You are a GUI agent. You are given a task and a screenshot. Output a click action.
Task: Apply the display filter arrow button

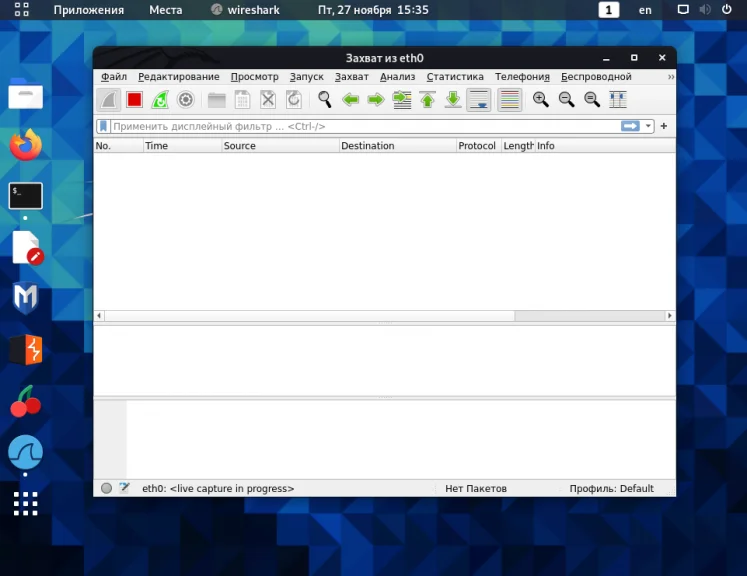coord(630,126)
